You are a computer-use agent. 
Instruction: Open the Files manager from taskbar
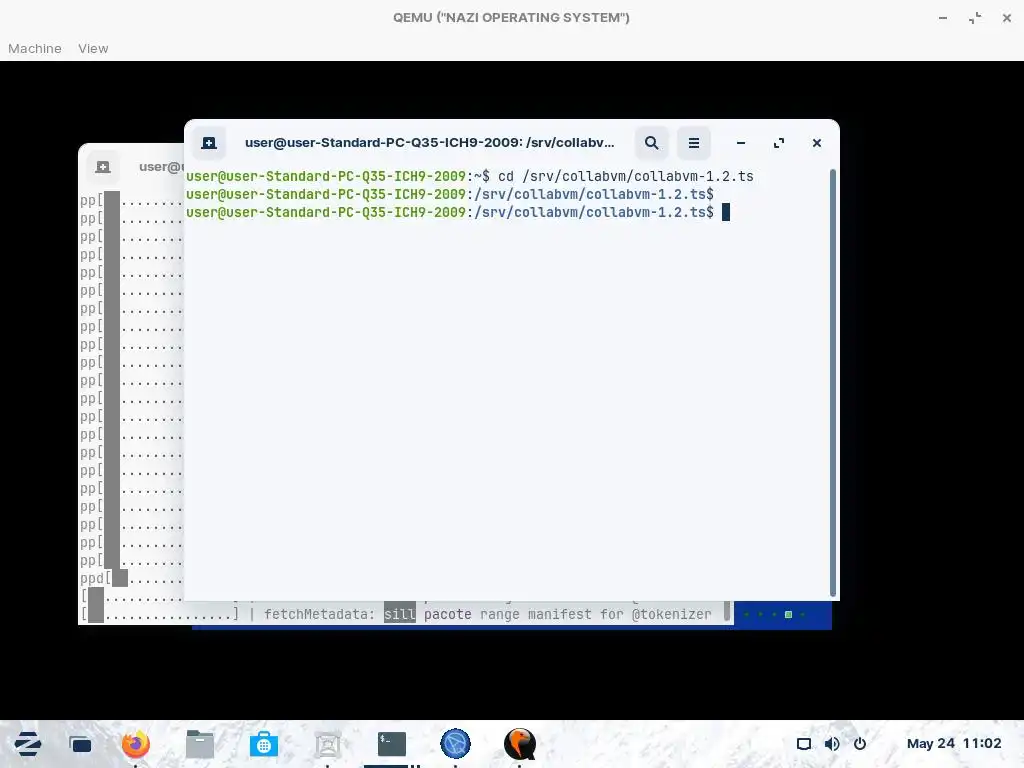pos(200,744)
